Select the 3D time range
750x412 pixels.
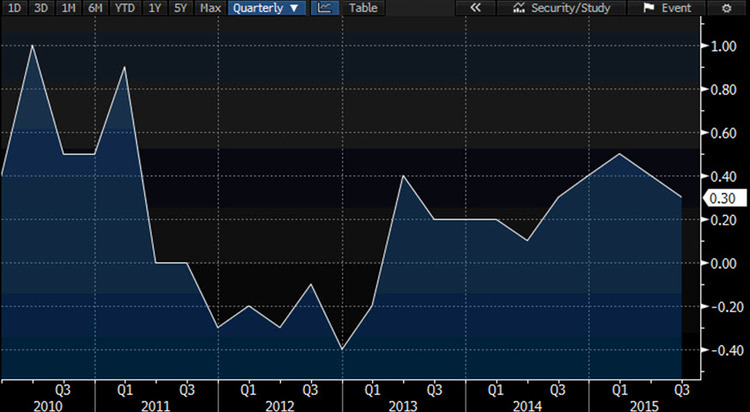coord(41,8)
